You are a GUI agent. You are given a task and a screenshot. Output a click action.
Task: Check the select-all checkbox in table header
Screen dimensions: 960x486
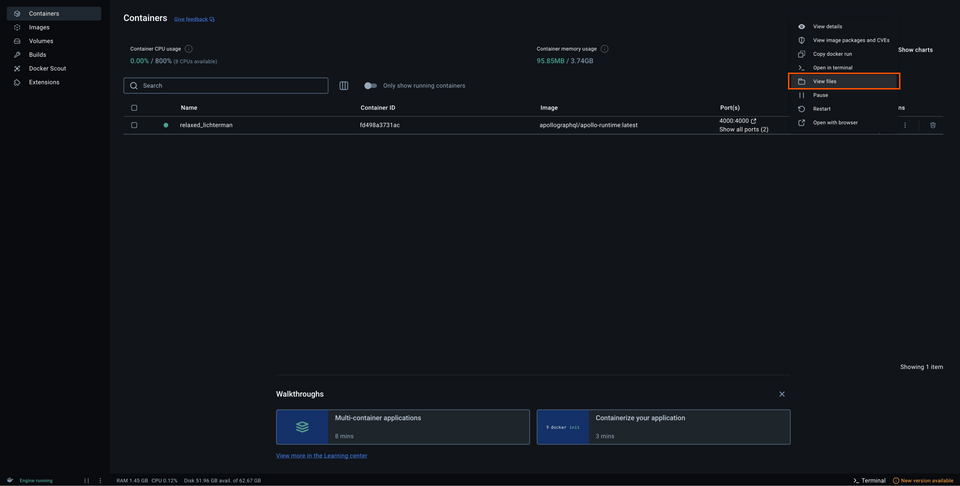134,108
